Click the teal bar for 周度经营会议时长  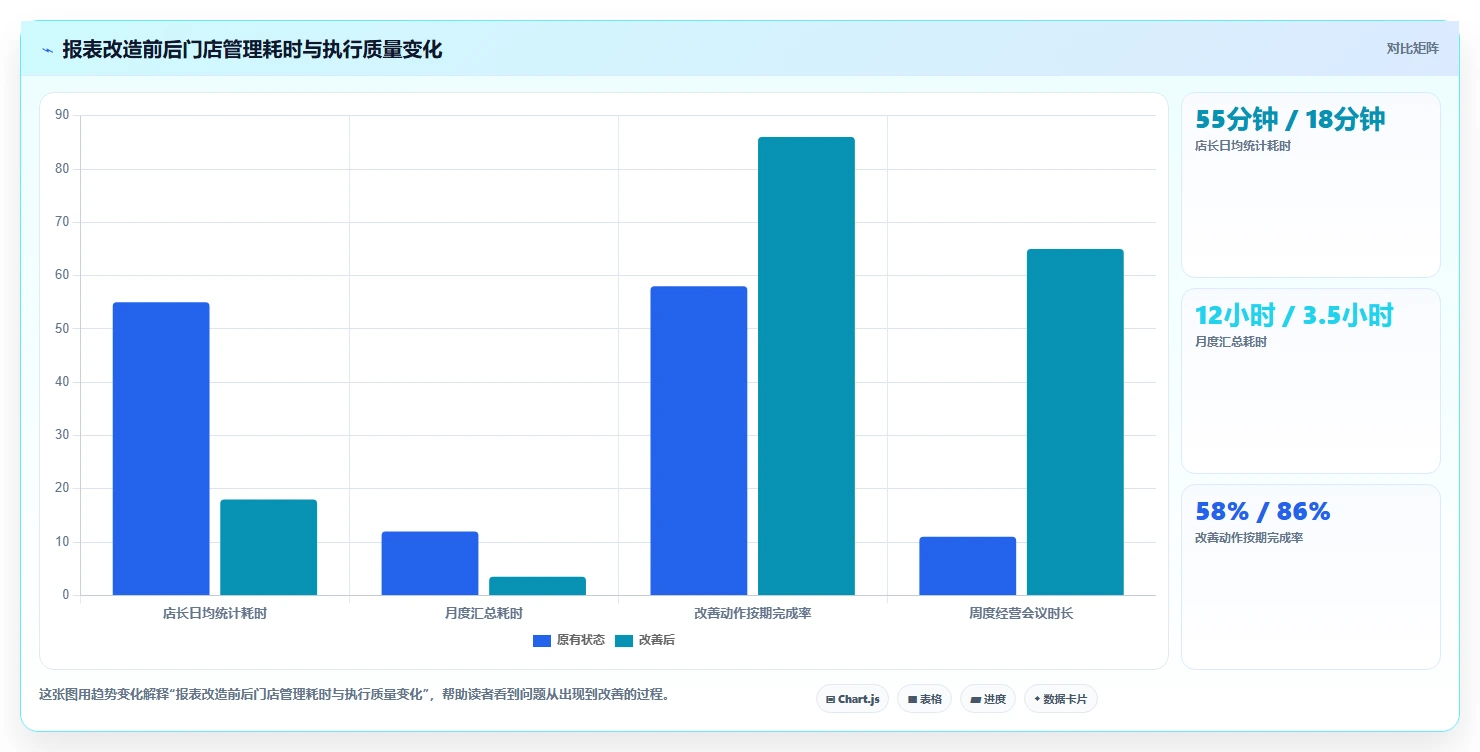(1075, 422)
